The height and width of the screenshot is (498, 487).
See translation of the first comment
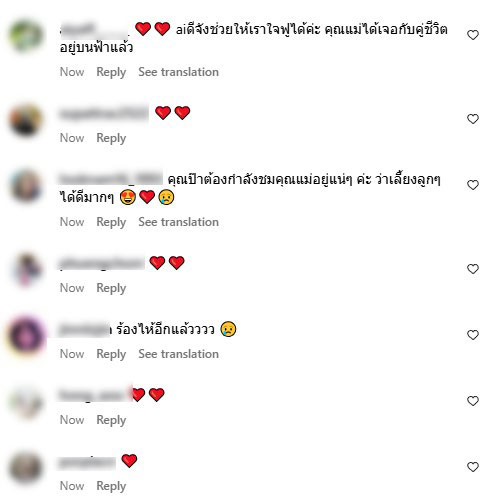point(178,72)
